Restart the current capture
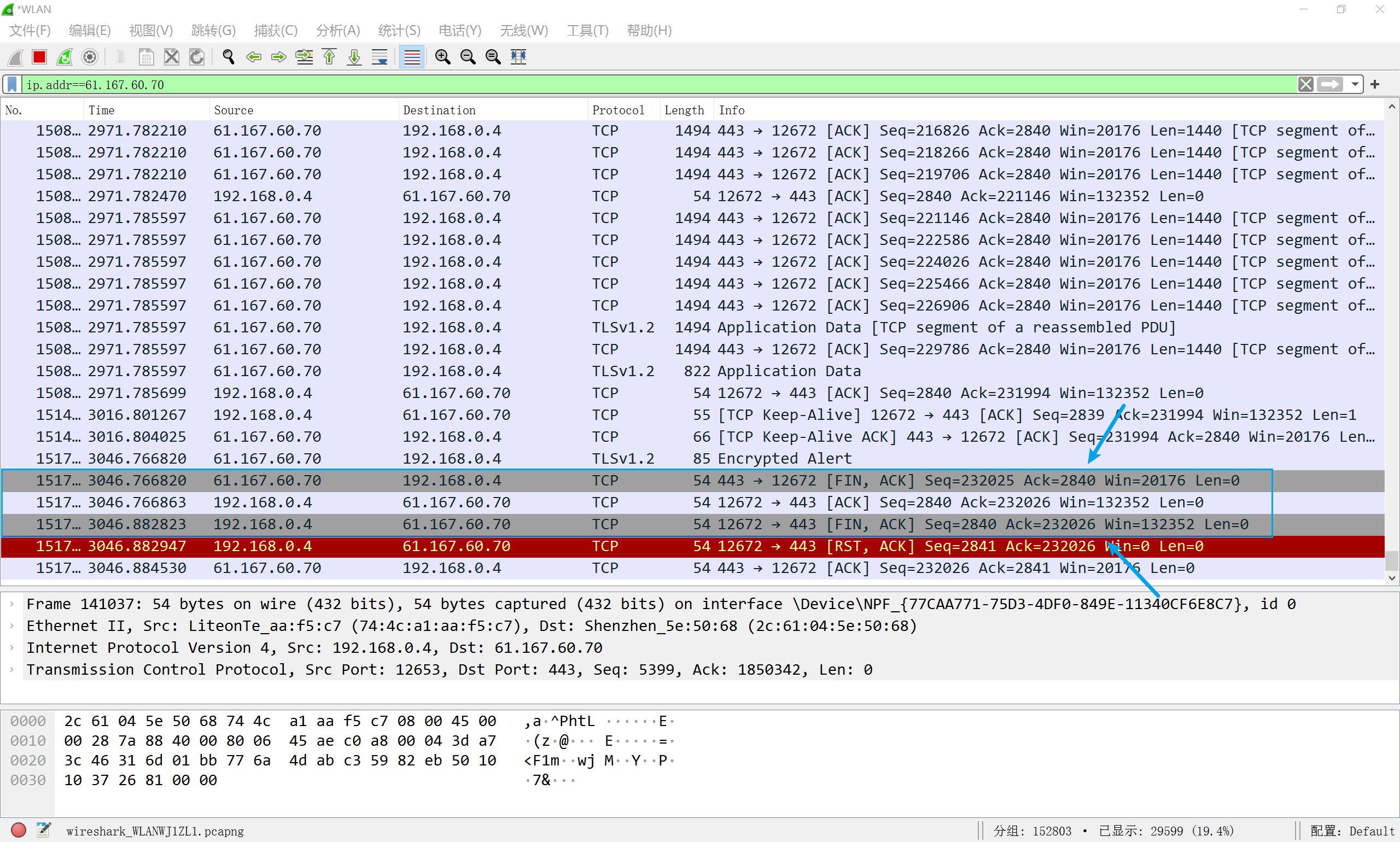 [x=65, y=57]
